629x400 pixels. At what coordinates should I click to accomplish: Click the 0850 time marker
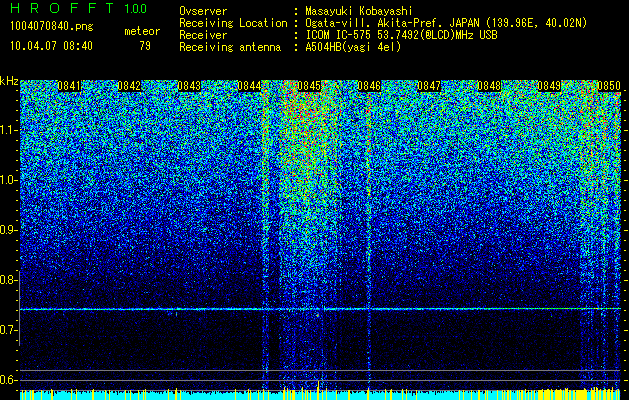coord(609,86)
